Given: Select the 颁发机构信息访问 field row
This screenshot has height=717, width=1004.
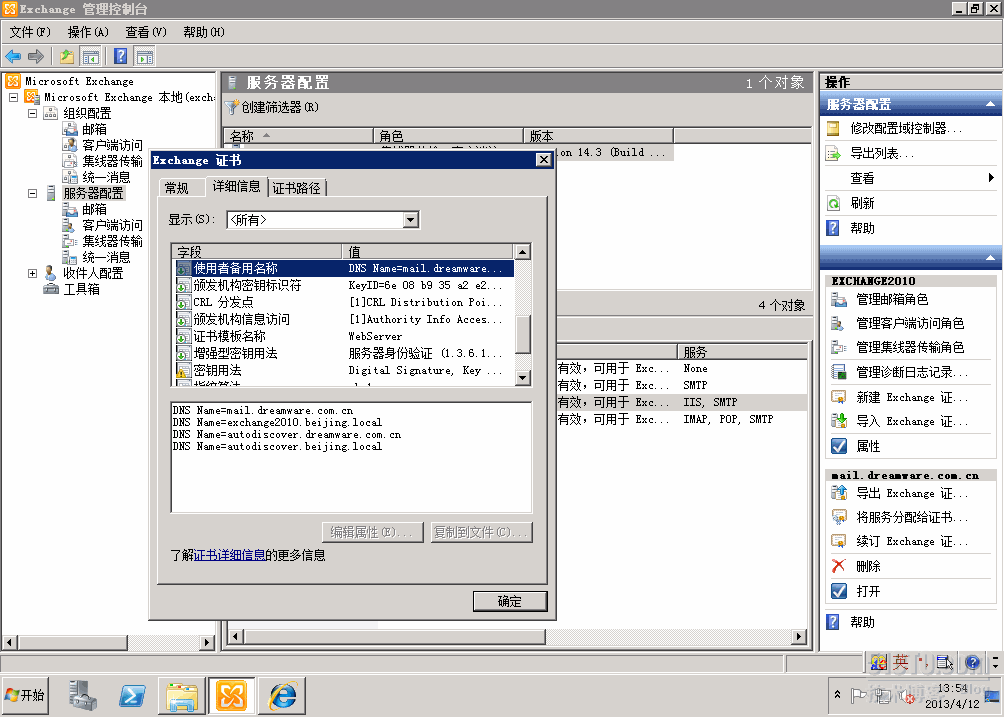Looking at the screenshot, I should [x=344, y=319].
